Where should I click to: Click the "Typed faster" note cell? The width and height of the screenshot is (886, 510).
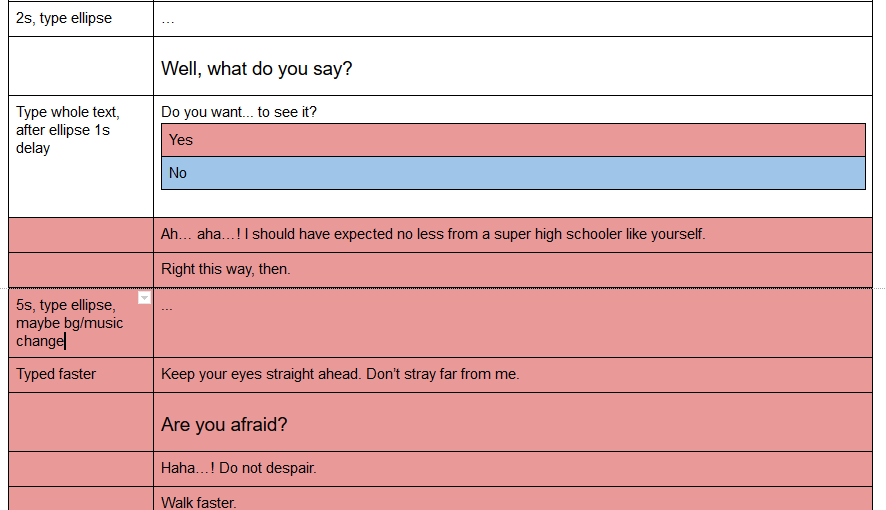[56, 374]
